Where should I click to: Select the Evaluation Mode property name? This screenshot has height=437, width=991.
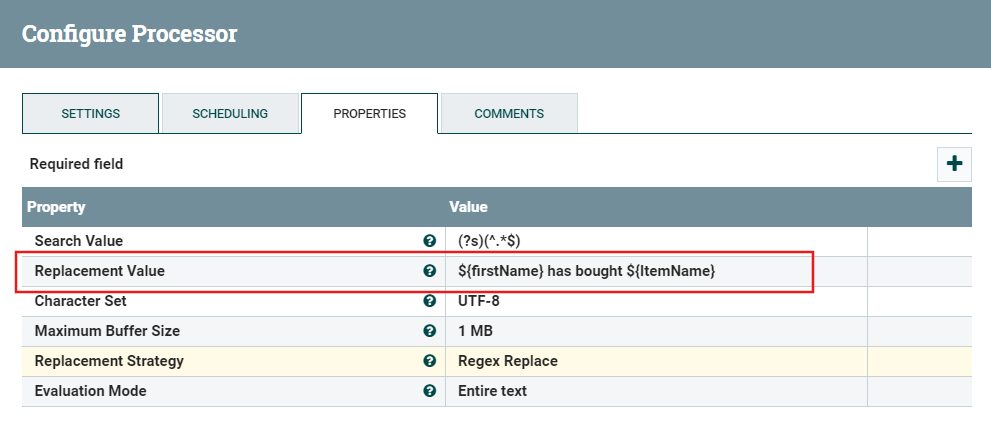(90, 391)
